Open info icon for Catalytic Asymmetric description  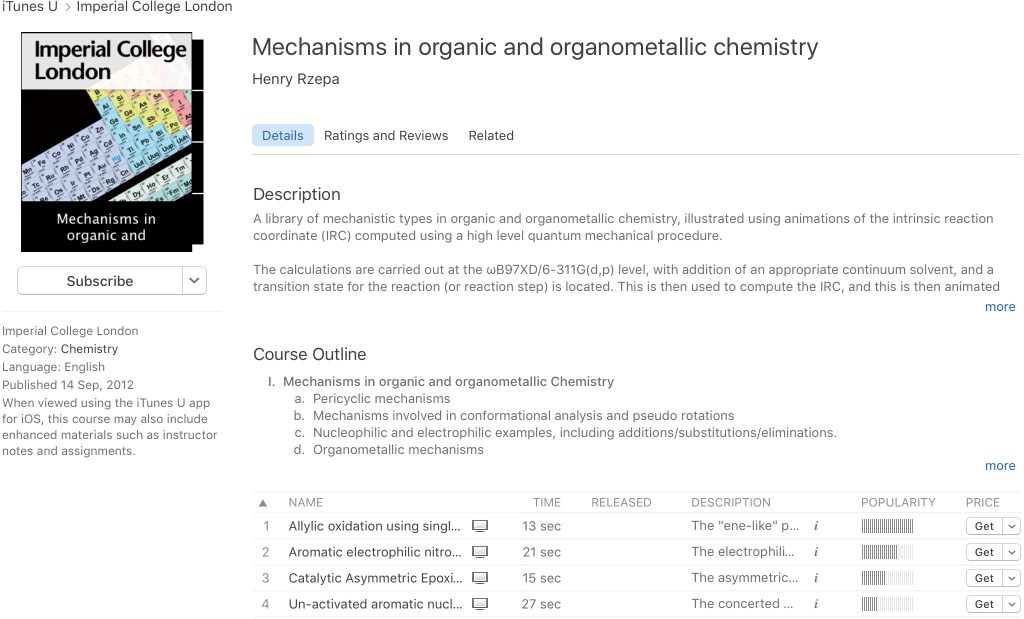pyautogui.click(x=816, y=578)
